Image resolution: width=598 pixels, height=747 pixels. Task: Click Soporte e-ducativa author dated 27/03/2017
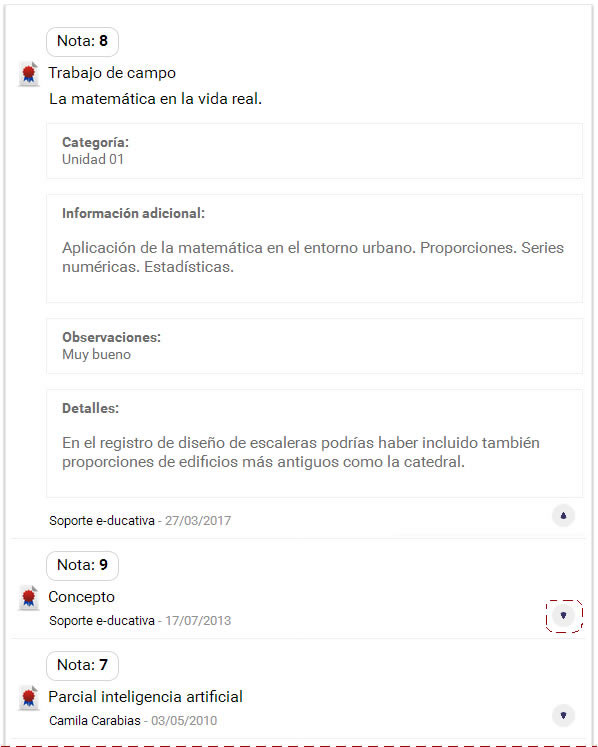coord(102,520)
